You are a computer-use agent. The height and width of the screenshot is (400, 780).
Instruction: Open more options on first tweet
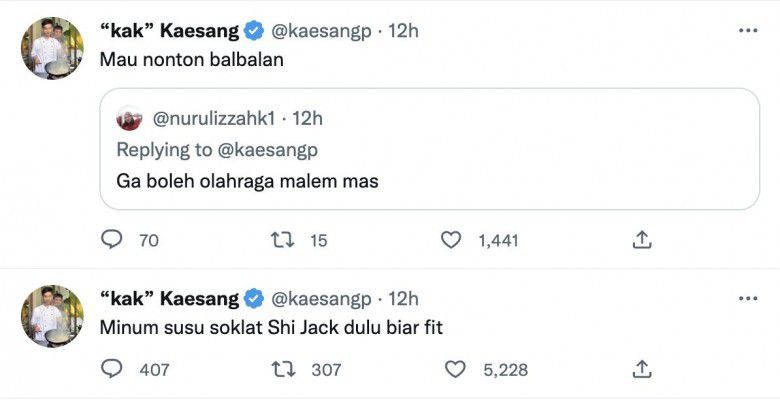[748, 31]
